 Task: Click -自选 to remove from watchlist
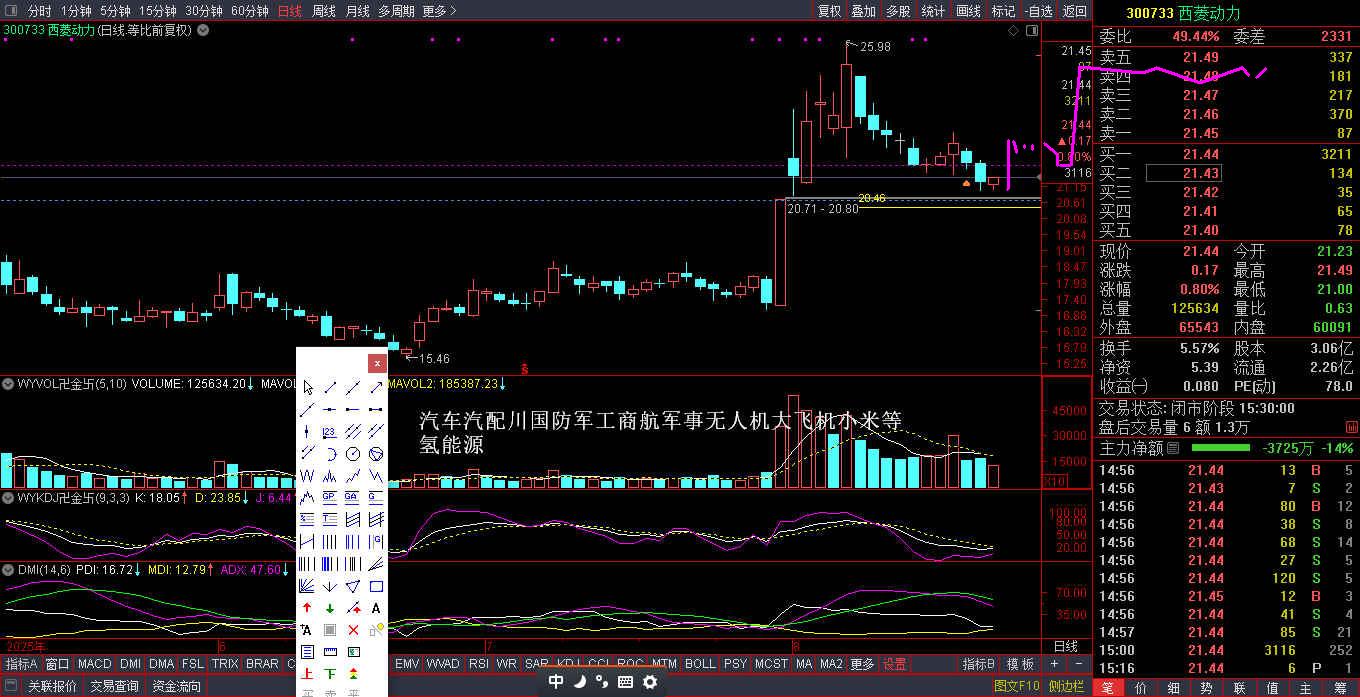pyautogui.click(x=1039, y=11)
